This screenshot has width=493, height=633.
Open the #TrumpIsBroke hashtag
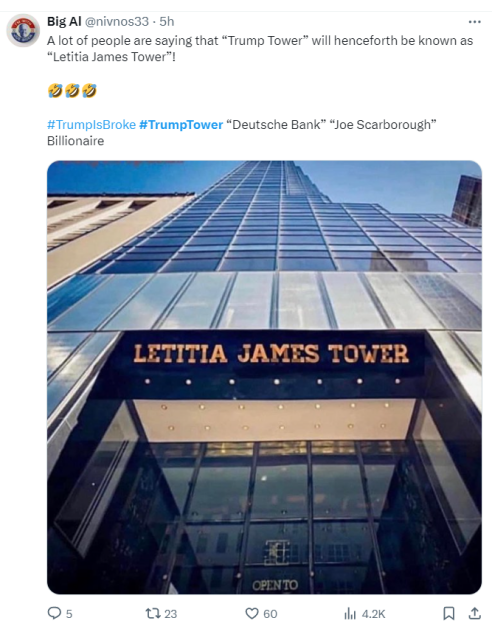91,125
